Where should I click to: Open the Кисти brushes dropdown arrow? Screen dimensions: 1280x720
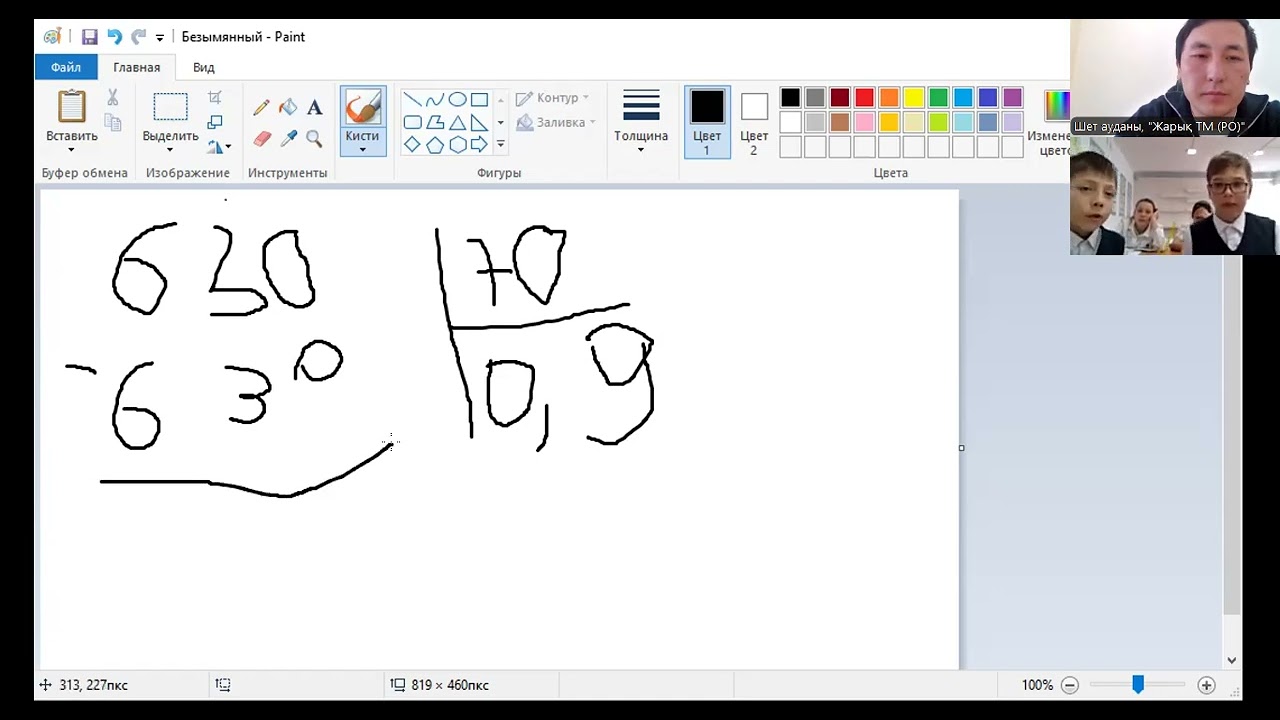click(x=362, y=150)
